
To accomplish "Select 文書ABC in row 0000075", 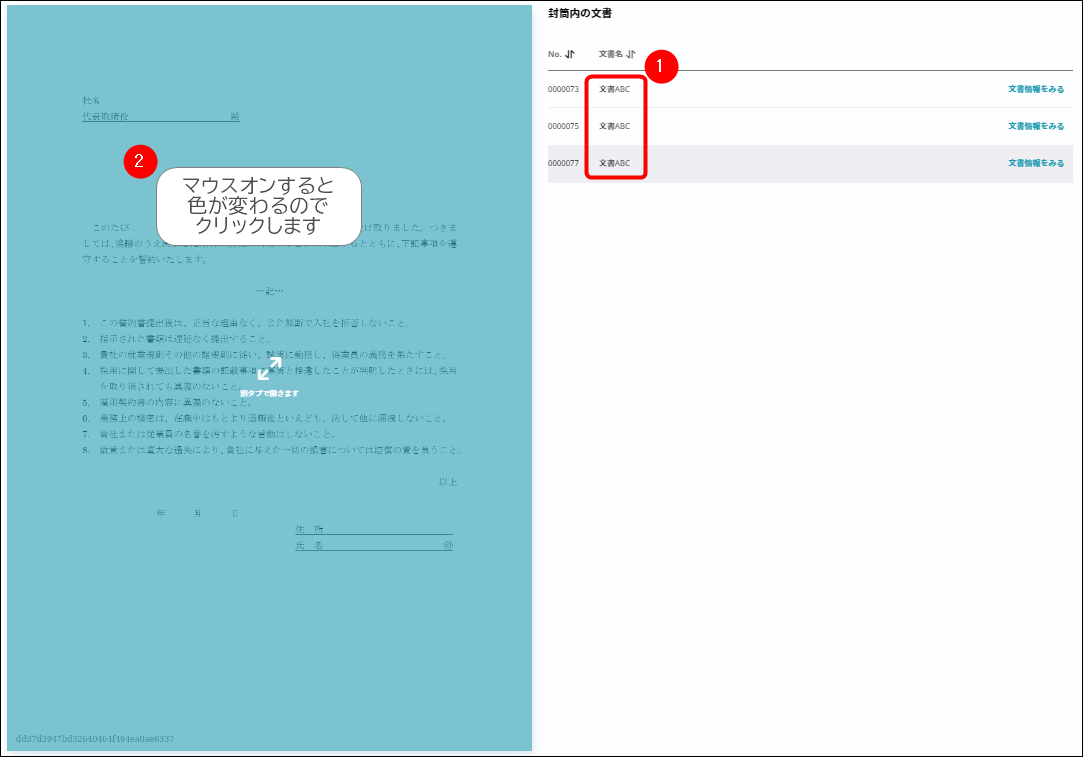I will pos(614,126).
